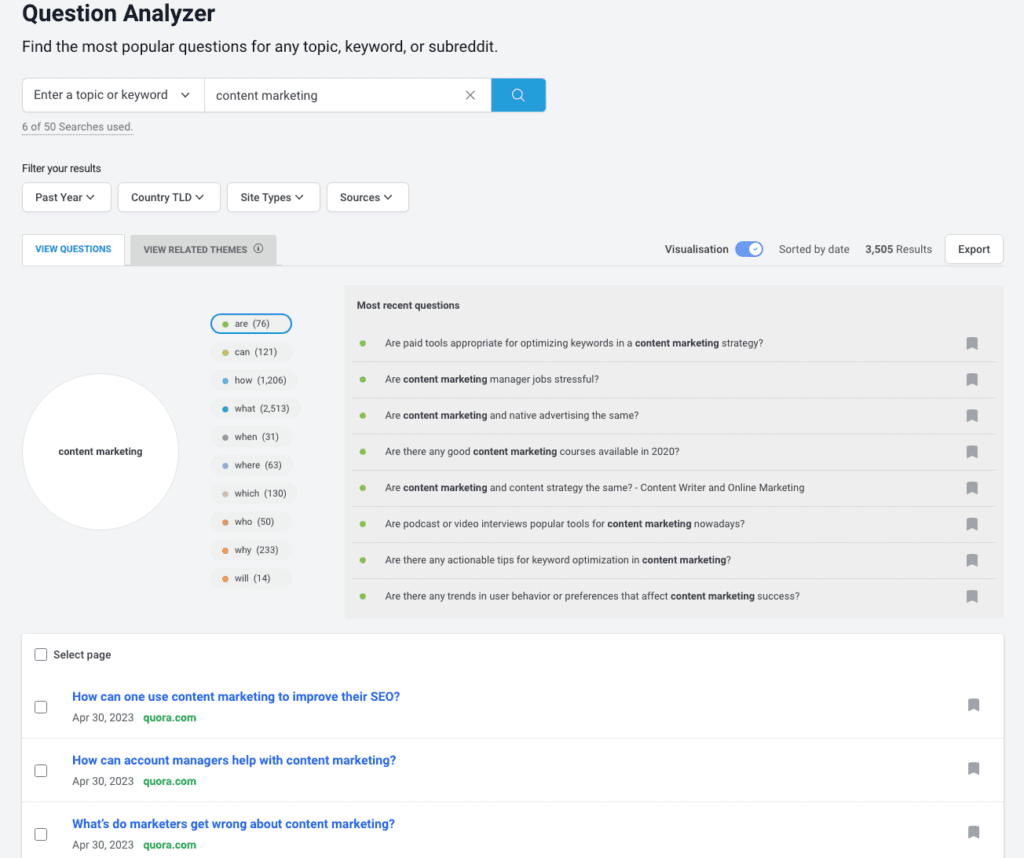
Task: Click the 'content marketing' center circle
Action: [100, 452]
